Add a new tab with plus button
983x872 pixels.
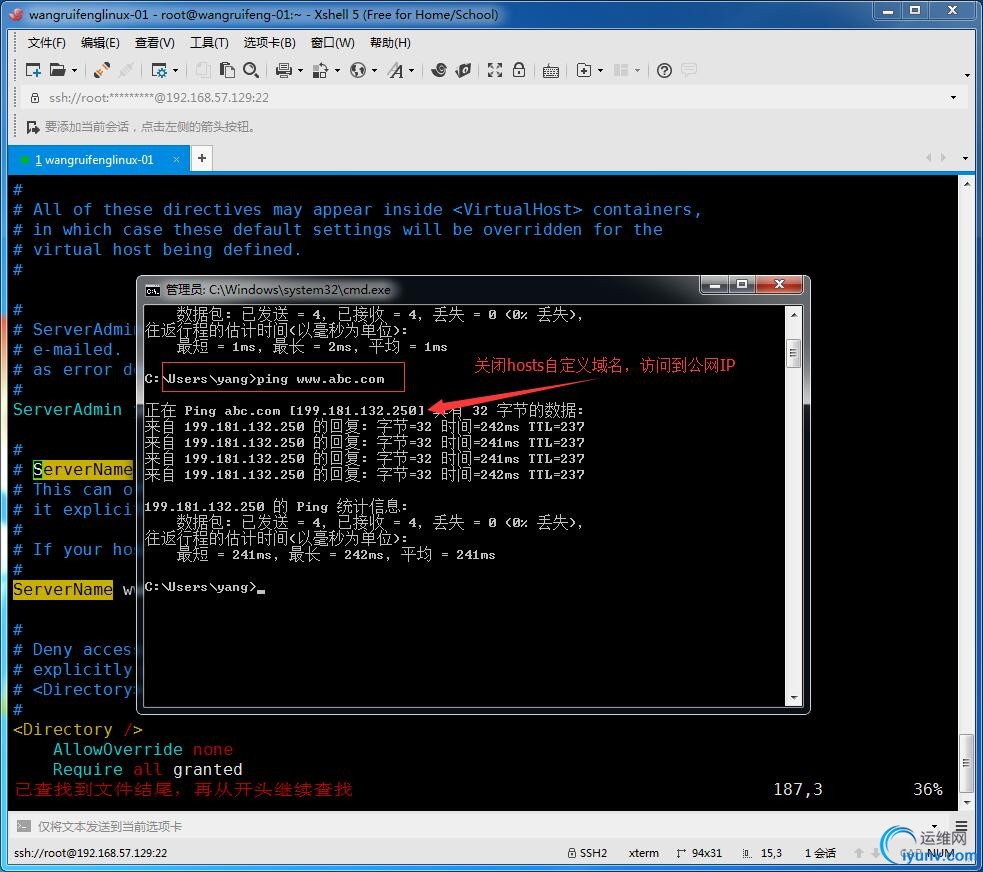click(x=202, y=159)
